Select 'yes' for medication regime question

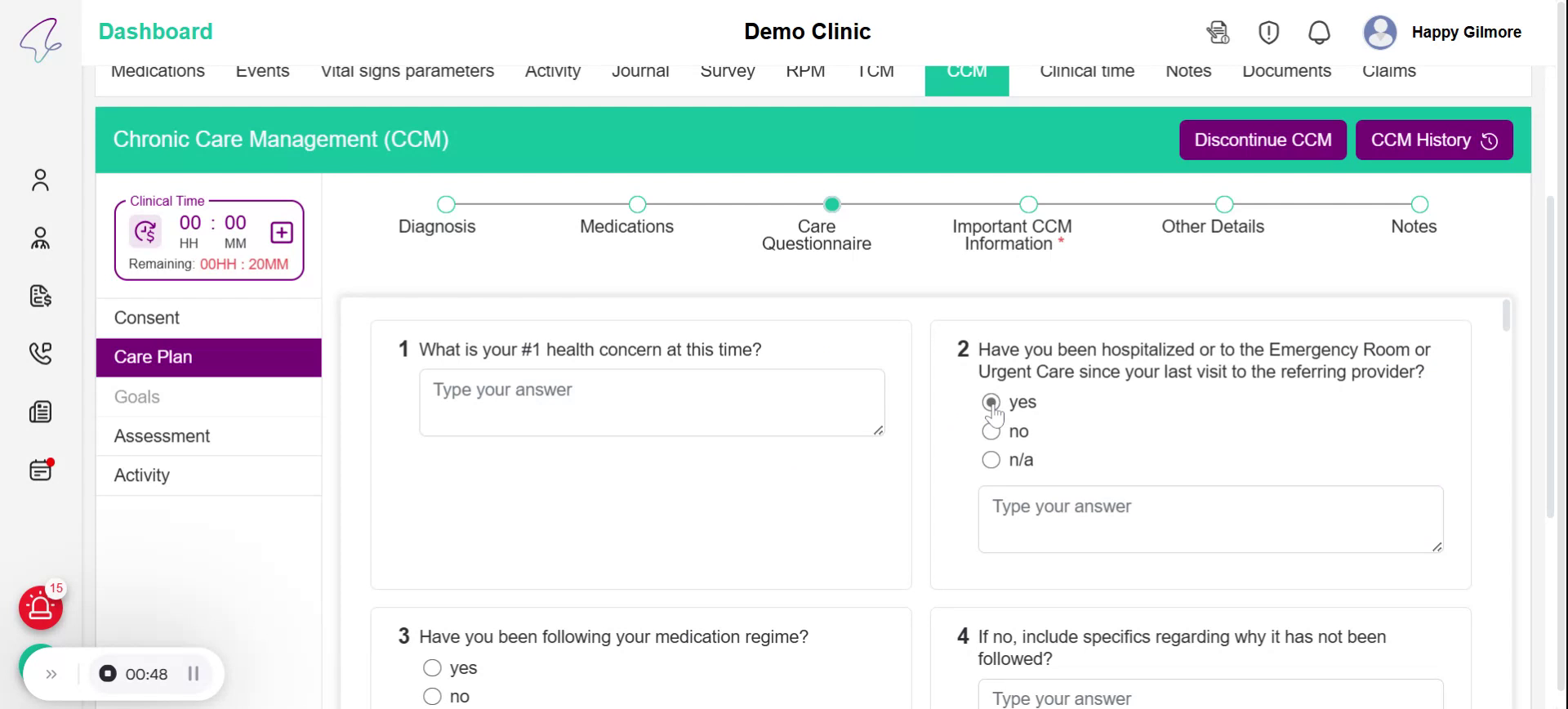point(432,668)
